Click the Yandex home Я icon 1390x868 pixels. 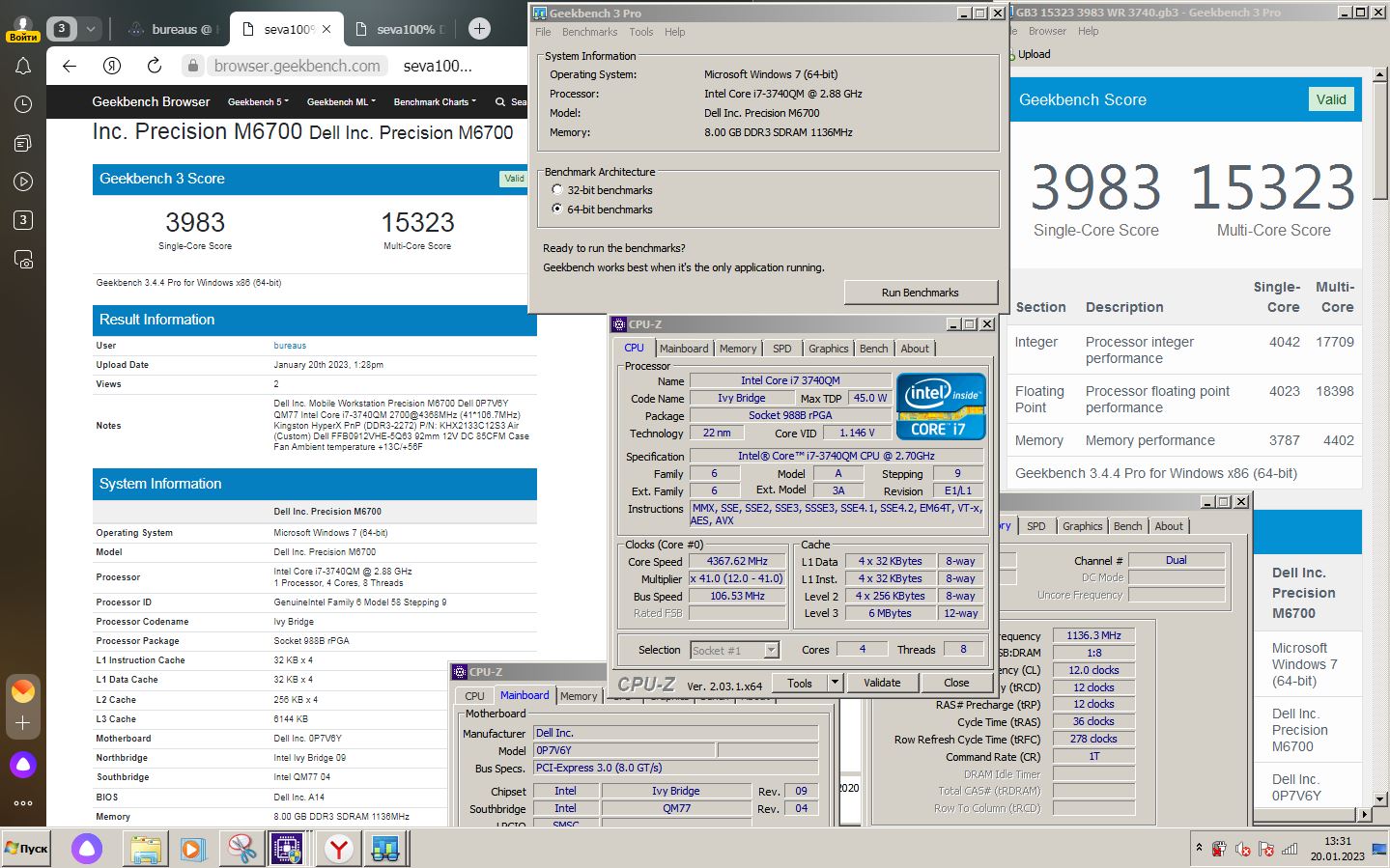coord(112,66)
